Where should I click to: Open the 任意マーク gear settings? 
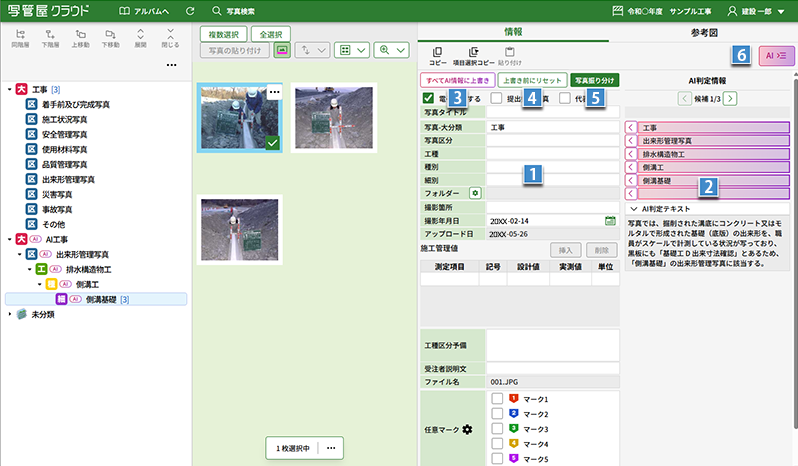pos(467,429)
